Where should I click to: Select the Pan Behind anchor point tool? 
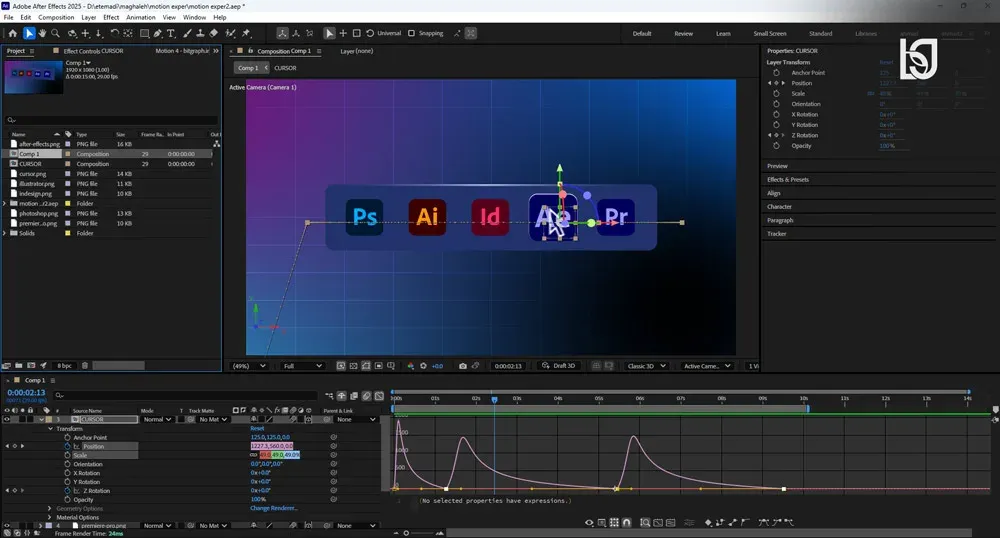(x=128, y=33)
